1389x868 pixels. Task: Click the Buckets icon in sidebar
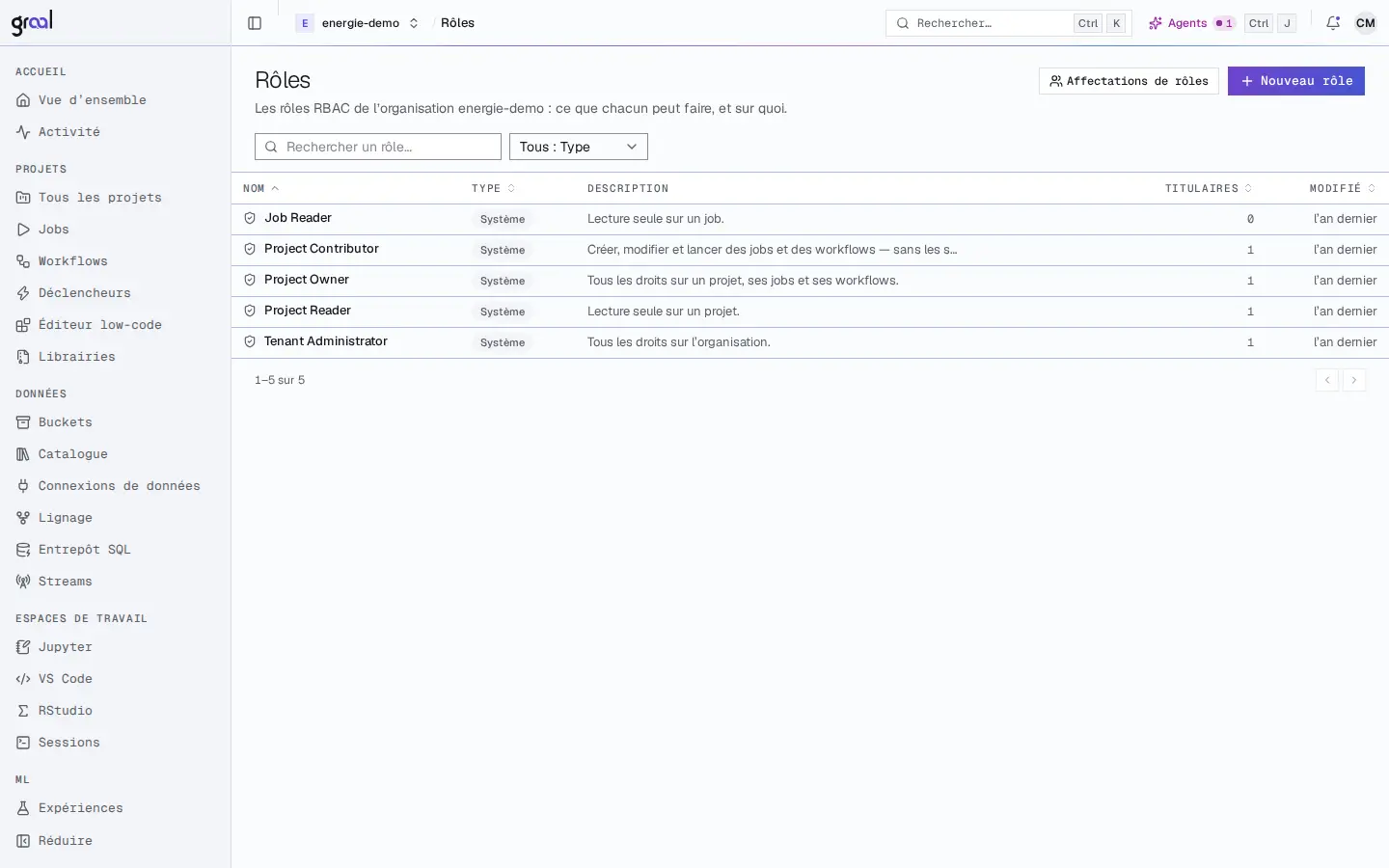(x=23, y=422)
